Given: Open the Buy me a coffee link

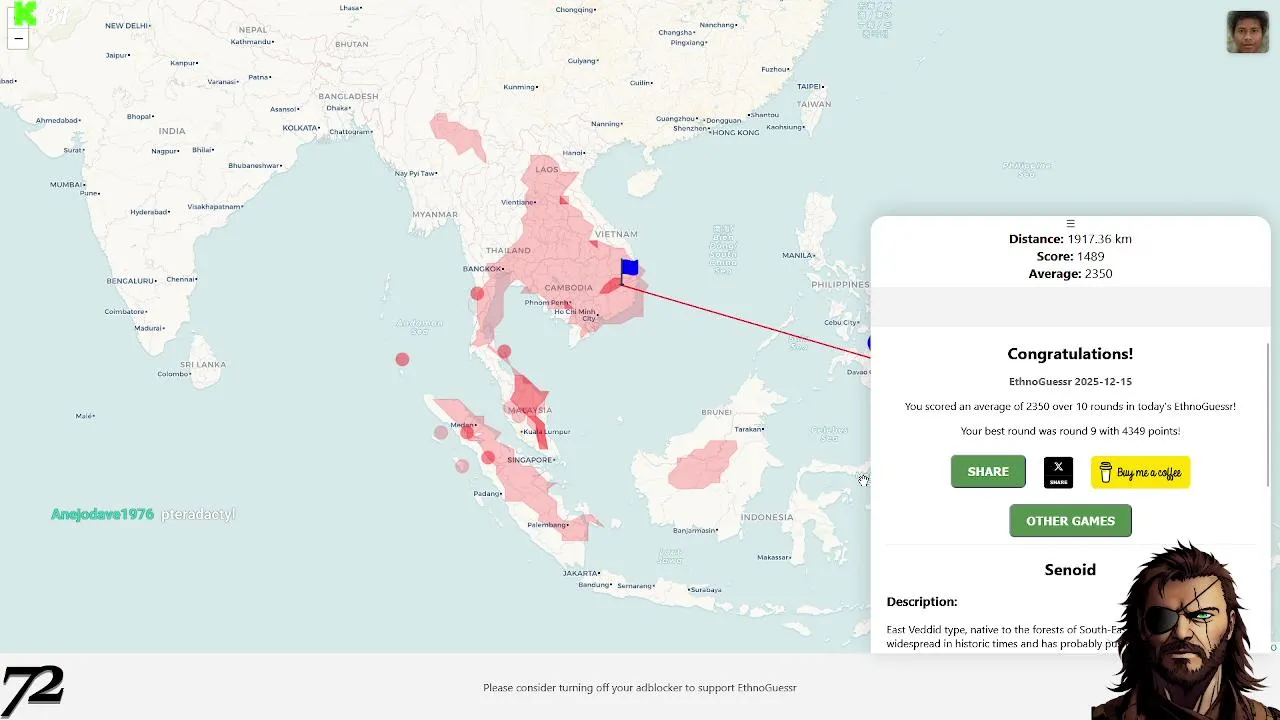Looking at the screenshot, I should point(1140,472).
